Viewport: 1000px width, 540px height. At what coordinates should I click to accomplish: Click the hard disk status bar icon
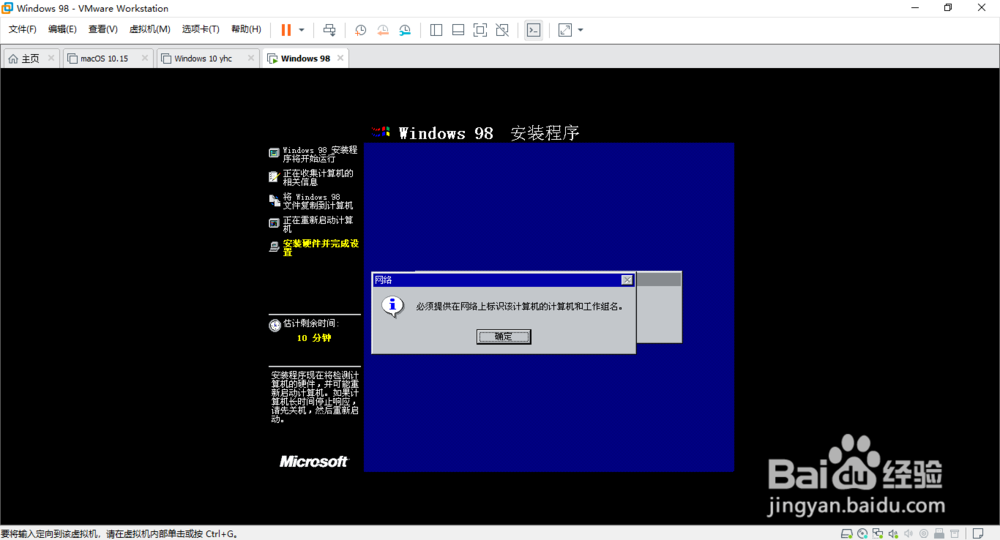[847, 534]
